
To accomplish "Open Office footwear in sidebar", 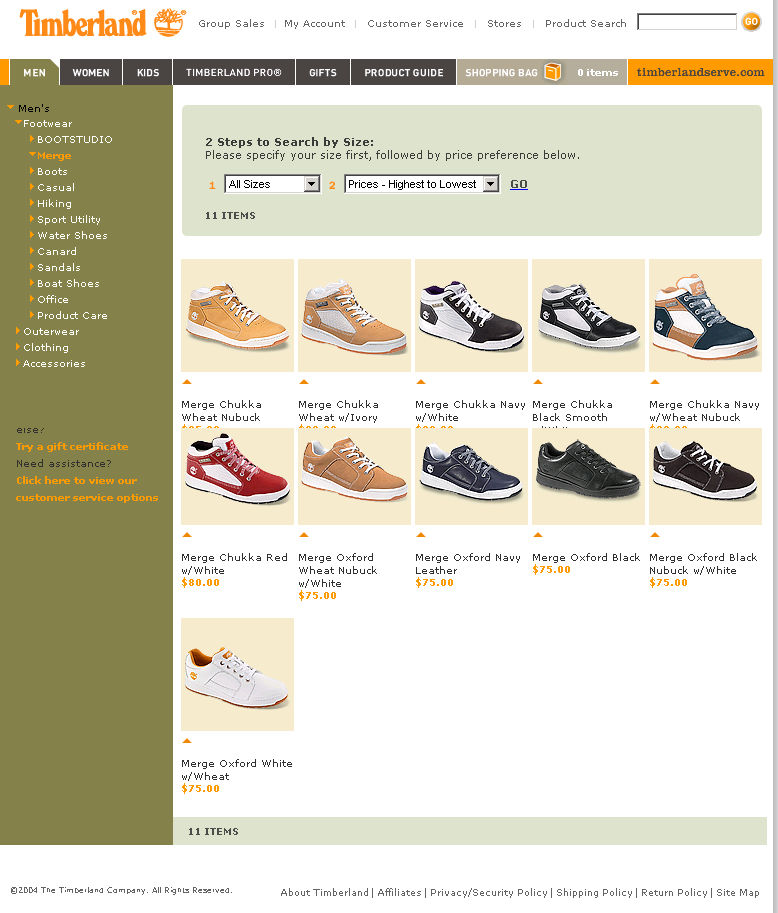I will coord(53,299).
